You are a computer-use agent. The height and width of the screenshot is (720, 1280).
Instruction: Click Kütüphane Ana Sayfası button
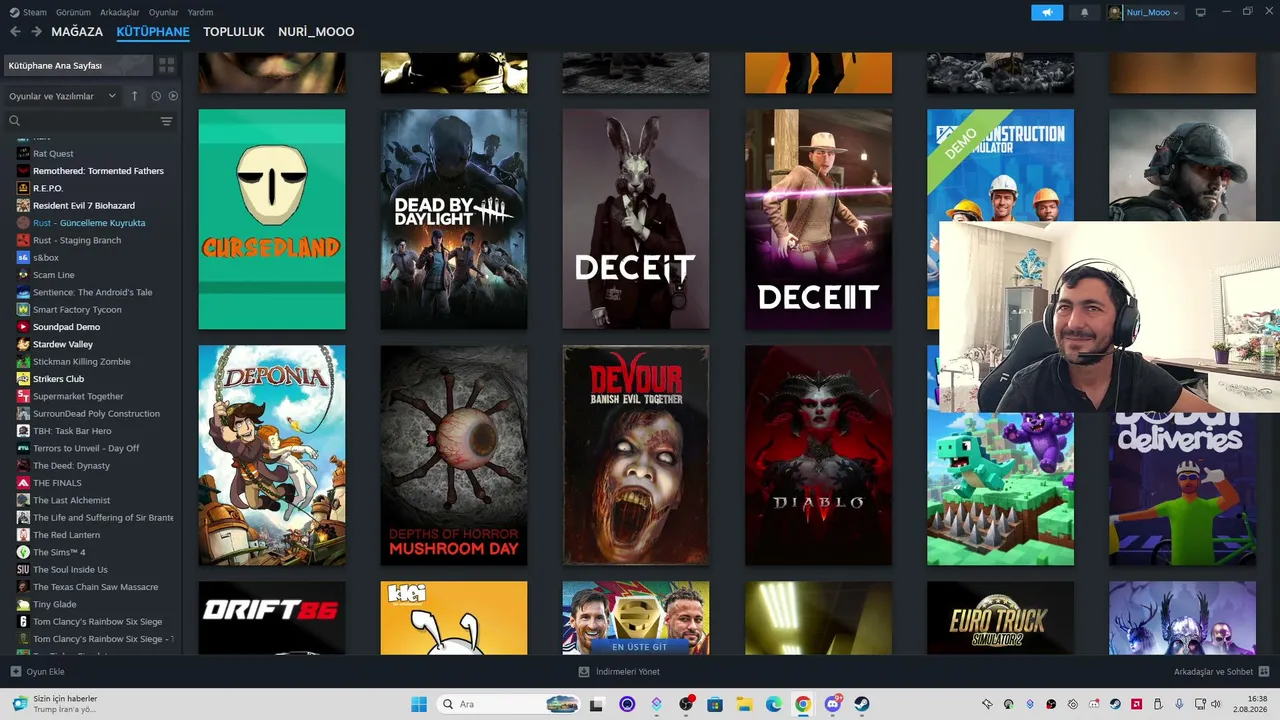(x=78, y=65)
